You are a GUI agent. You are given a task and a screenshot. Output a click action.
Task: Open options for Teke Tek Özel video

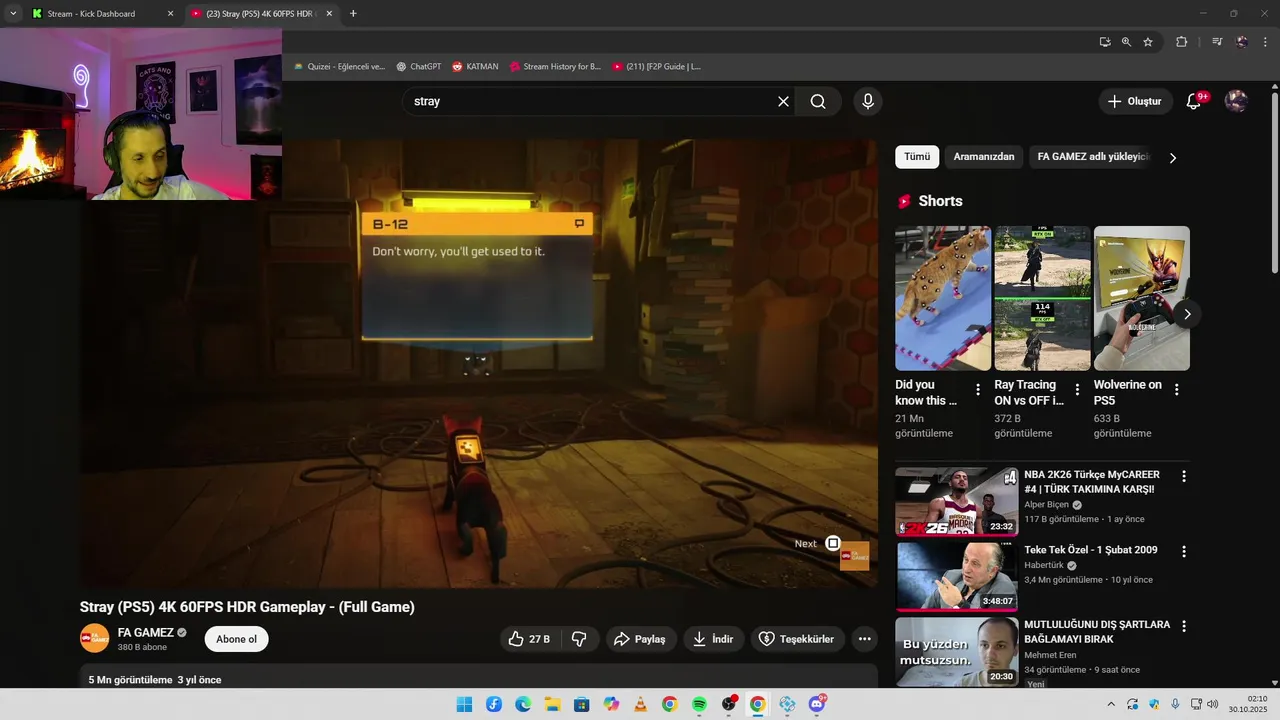(x=1184, y=552)
